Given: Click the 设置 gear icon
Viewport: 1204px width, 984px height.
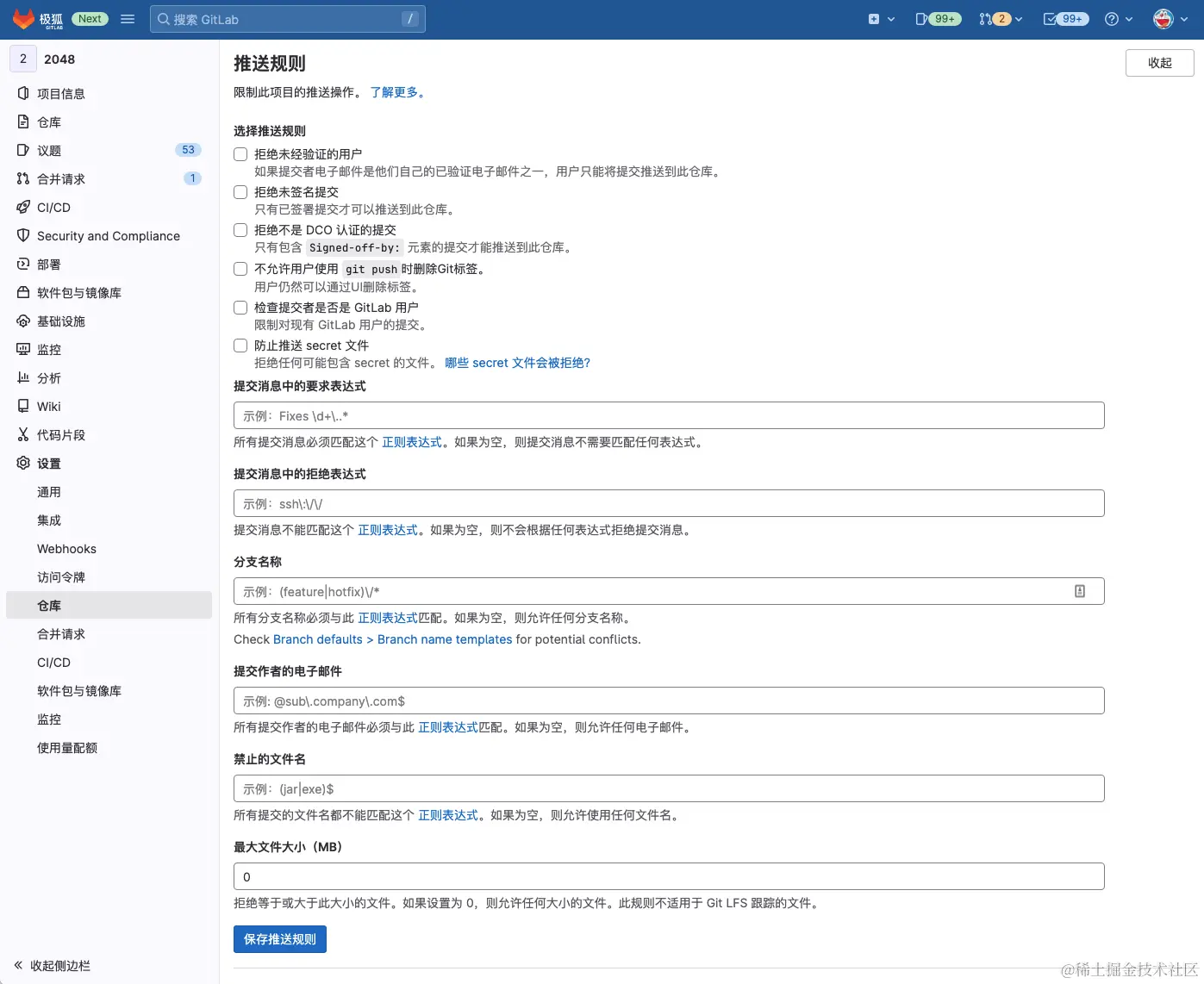Looking at the screenshot, I should (x=23, y=463).
